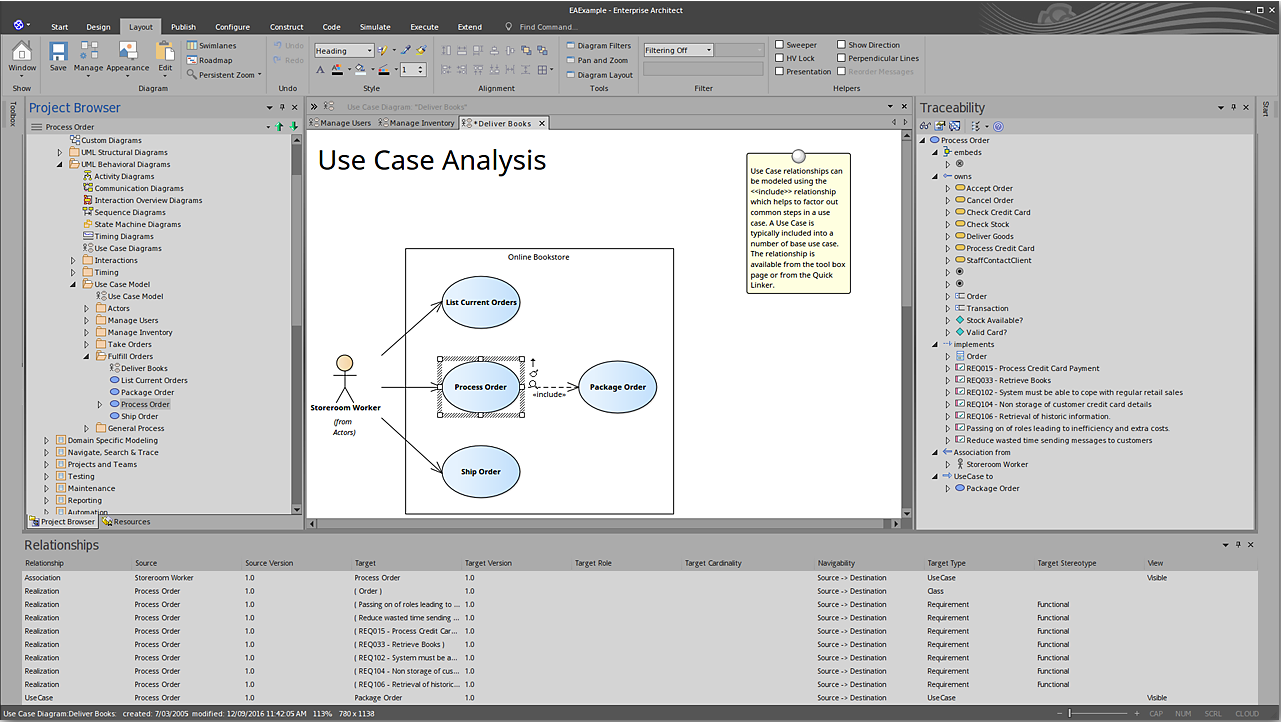Enable Swimlanes on the diagram
The width and height of the screenshot is (1281, 722).
211,46
